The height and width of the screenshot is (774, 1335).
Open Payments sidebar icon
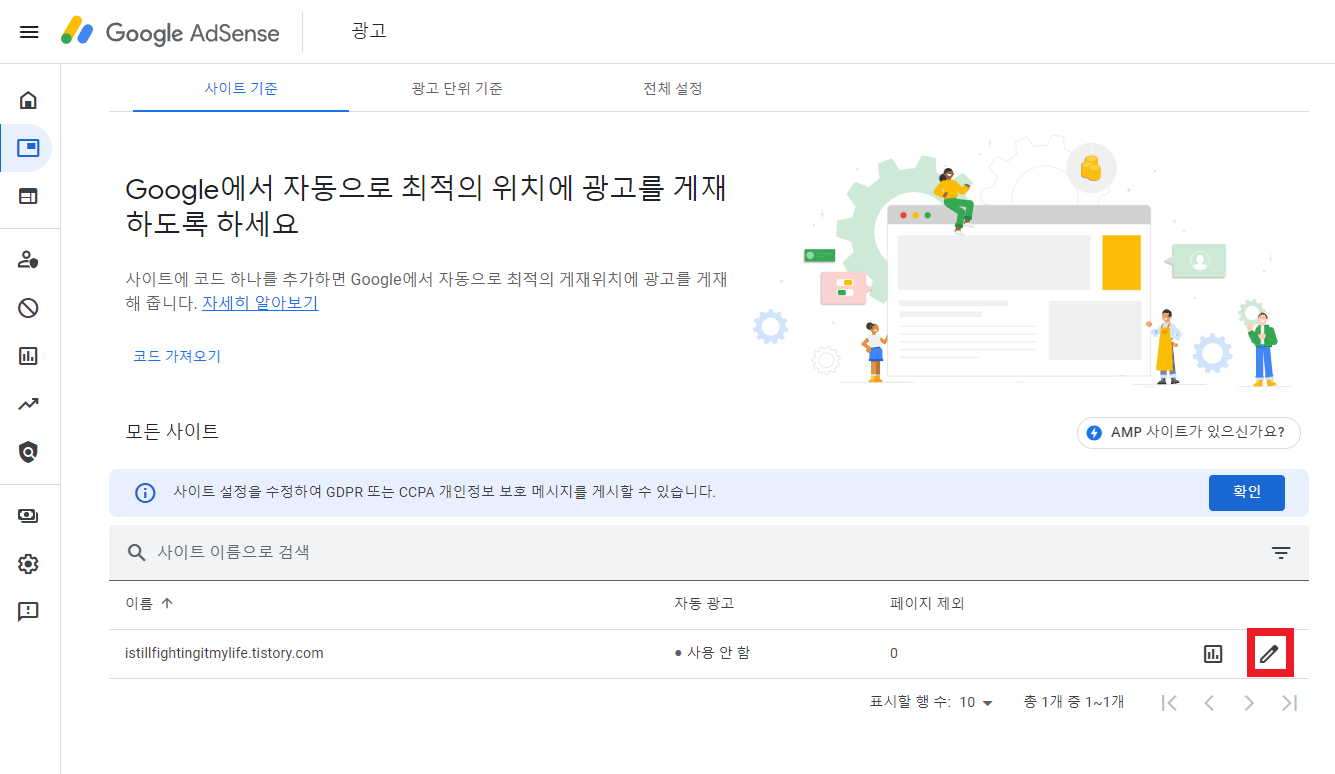pyautogui.click(x=28, y=516)
